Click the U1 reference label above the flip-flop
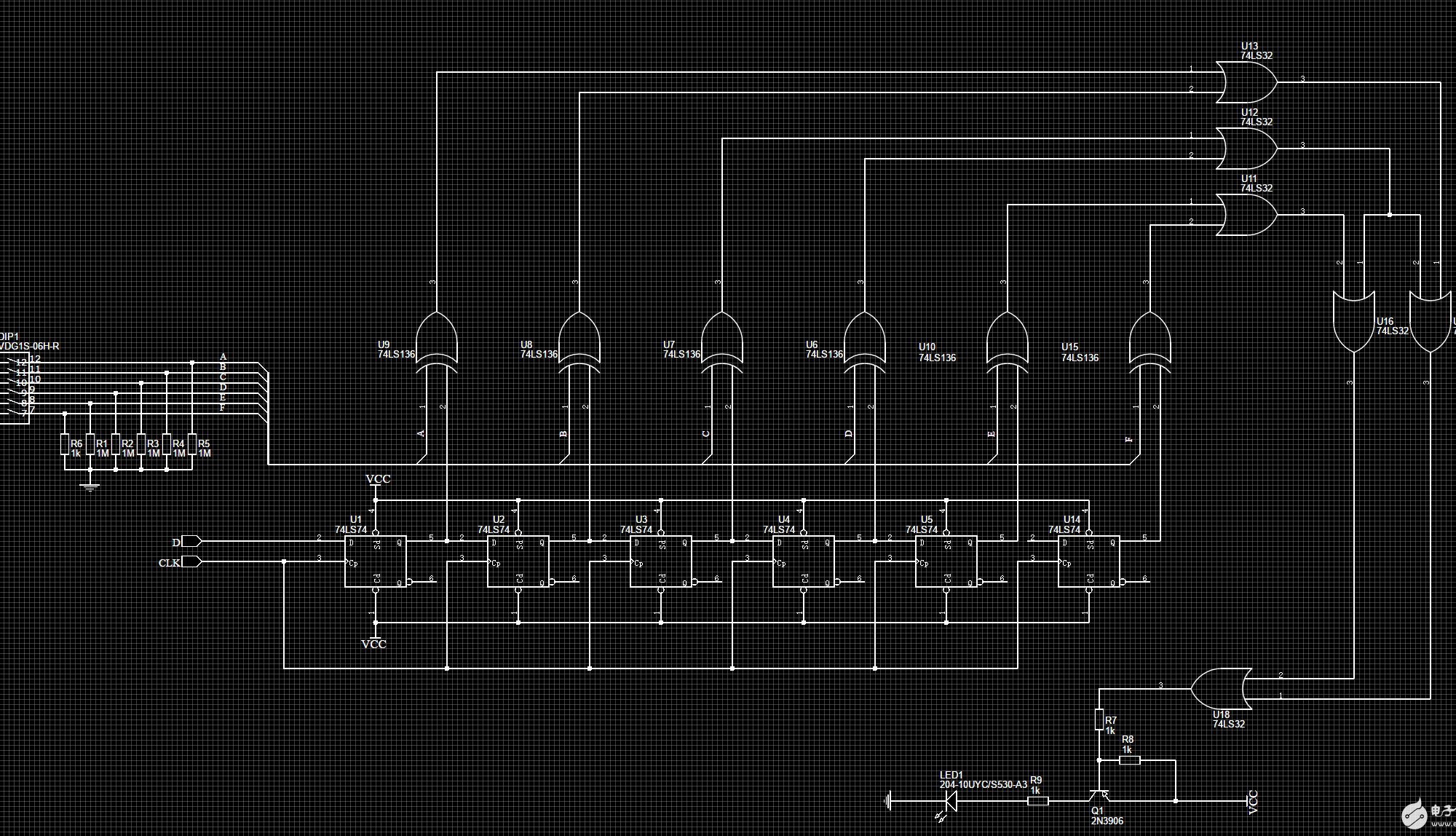Viewport: 1456px width, 836px height. coord(356,520)
